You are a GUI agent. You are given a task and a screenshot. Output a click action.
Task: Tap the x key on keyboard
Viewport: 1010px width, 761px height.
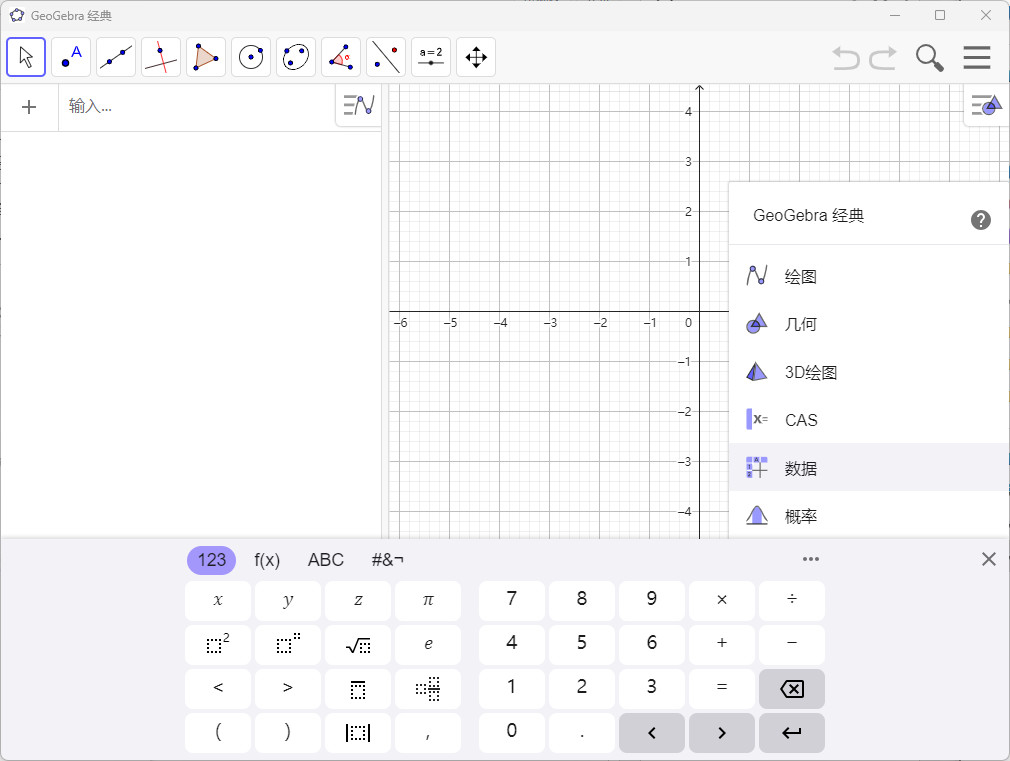[218, 601]
